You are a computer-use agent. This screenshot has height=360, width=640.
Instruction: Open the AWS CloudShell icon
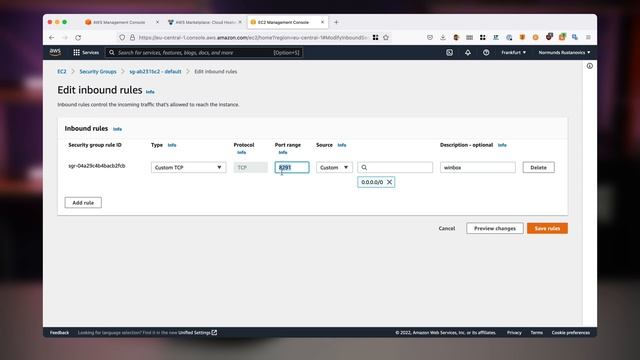point(449,53)
